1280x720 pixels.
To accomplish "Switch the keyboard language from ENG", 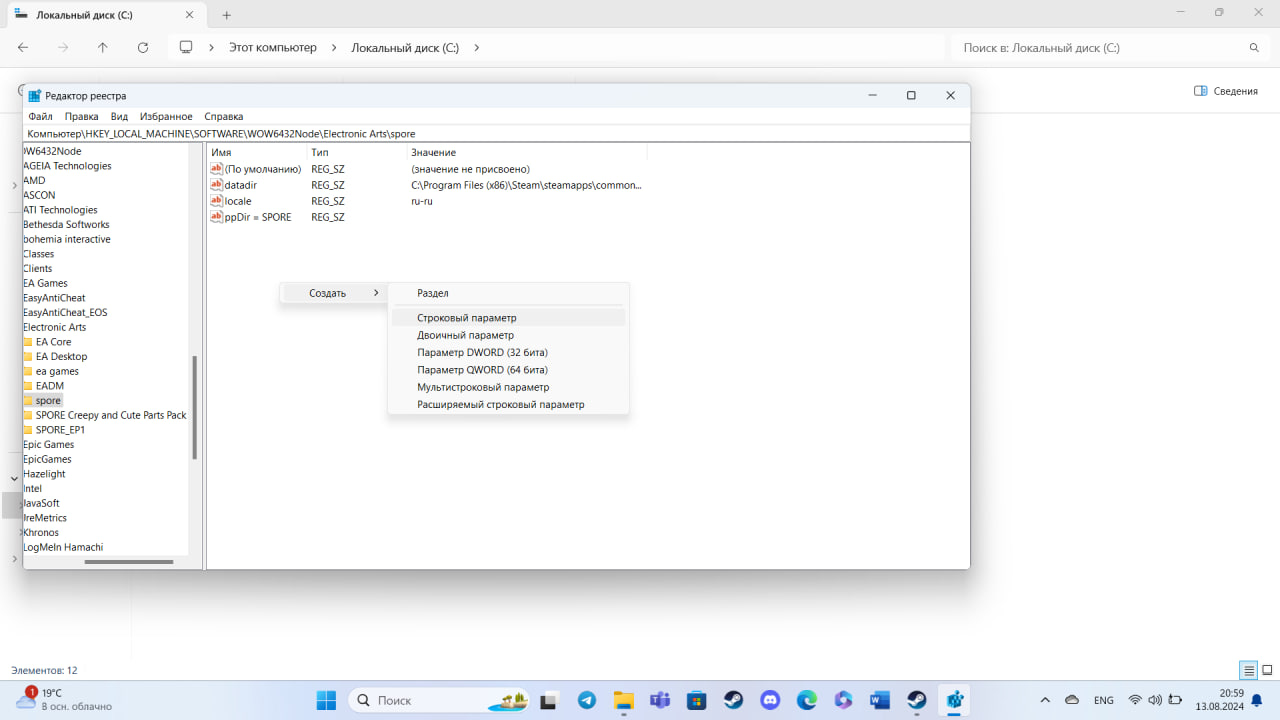I will point(1104,700).
